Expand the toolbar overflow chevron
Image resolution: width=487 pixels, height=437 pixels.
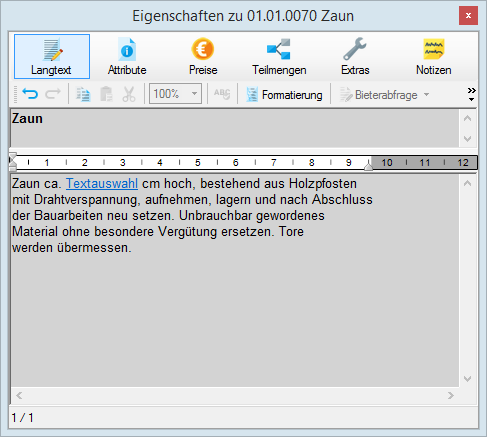tap(471, 94)
